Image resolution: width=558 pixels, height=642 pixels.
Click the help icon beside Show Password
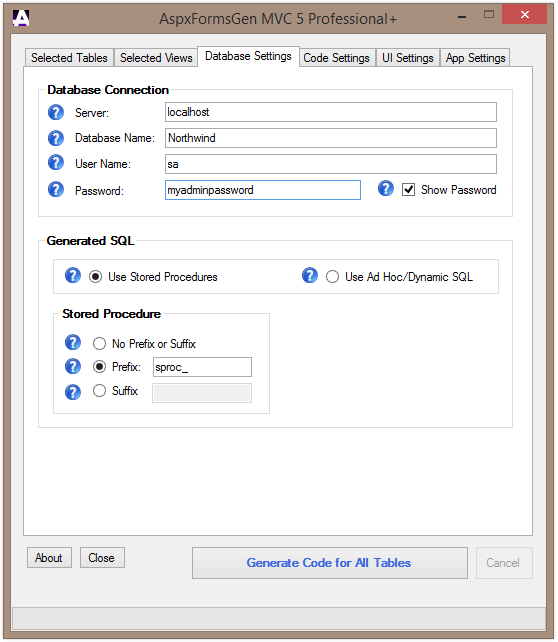386,189
